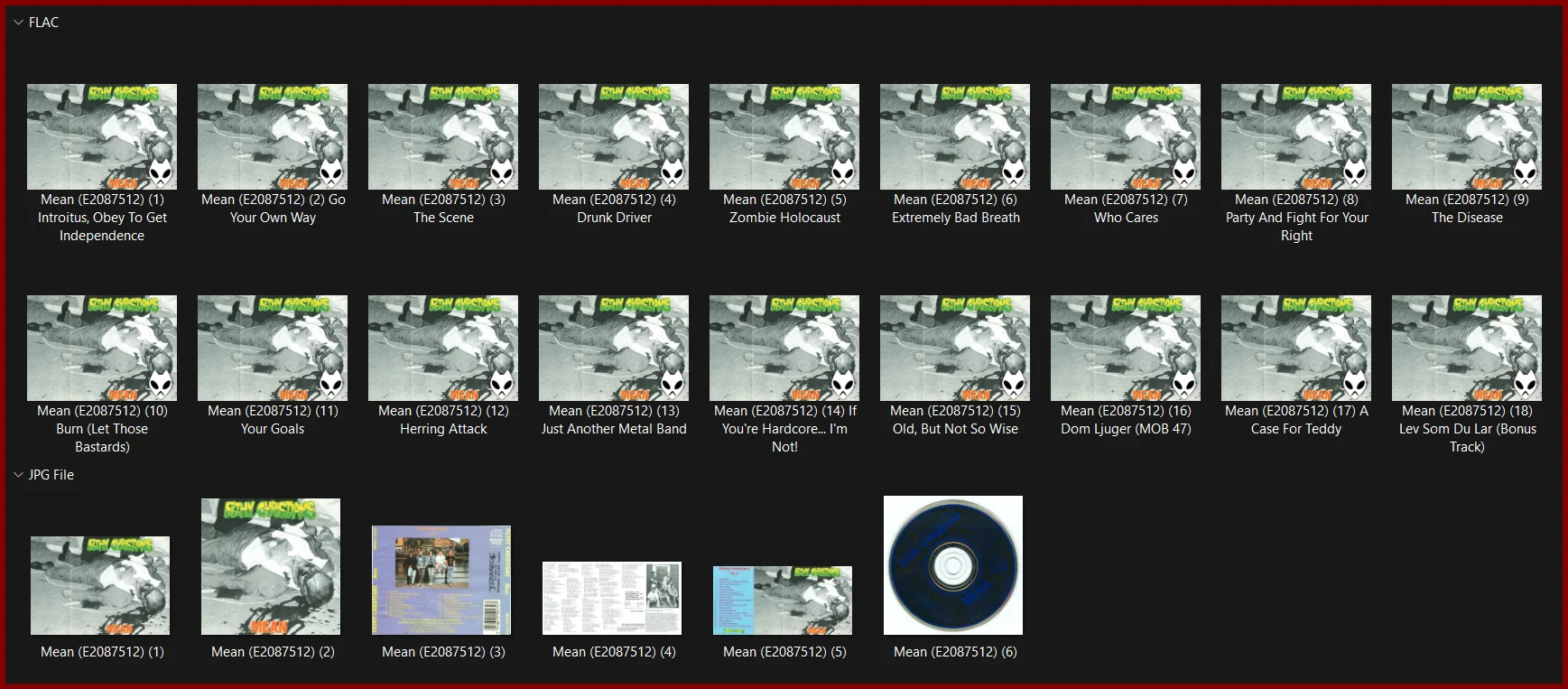The height and width of the screenshot is (689, 1568).
Task: Click JPG file name 'Mean (E2087512) (5)'
Action: tap(784, 652)
